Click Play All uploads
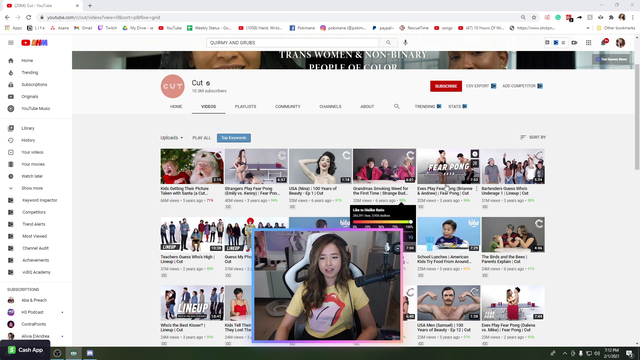This screenshot has width=640, height=360. (x=202, y=138)
